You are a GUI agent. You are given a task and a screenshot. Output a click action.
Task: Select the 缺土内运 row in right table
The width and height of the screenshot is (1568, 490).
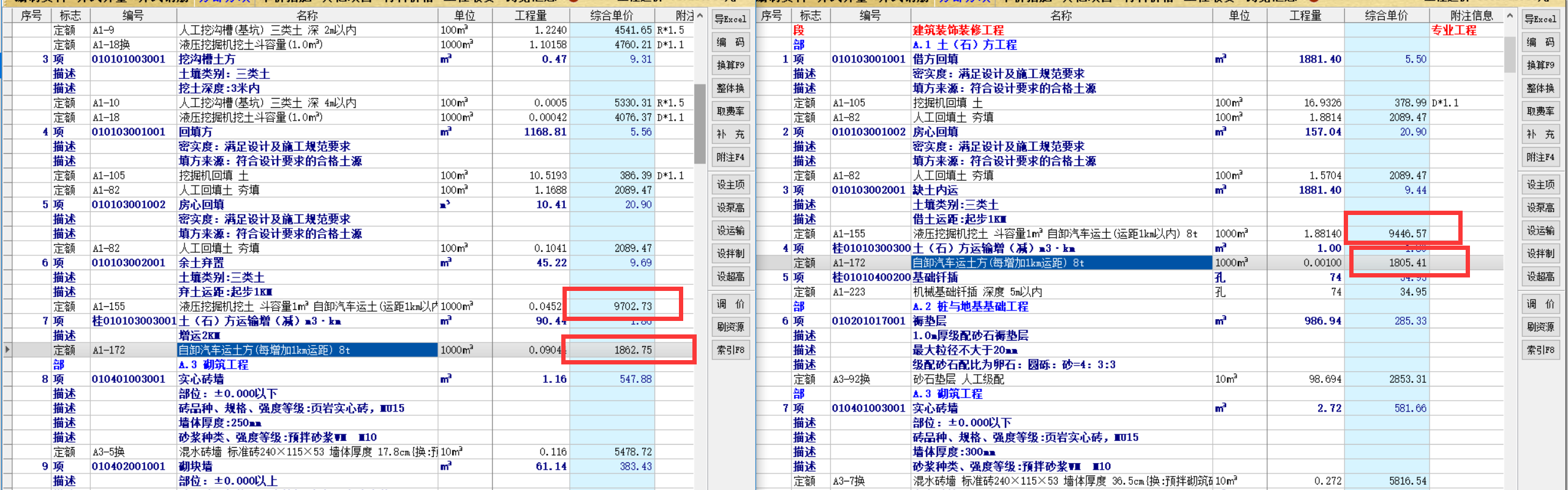tap(1129, 190)
